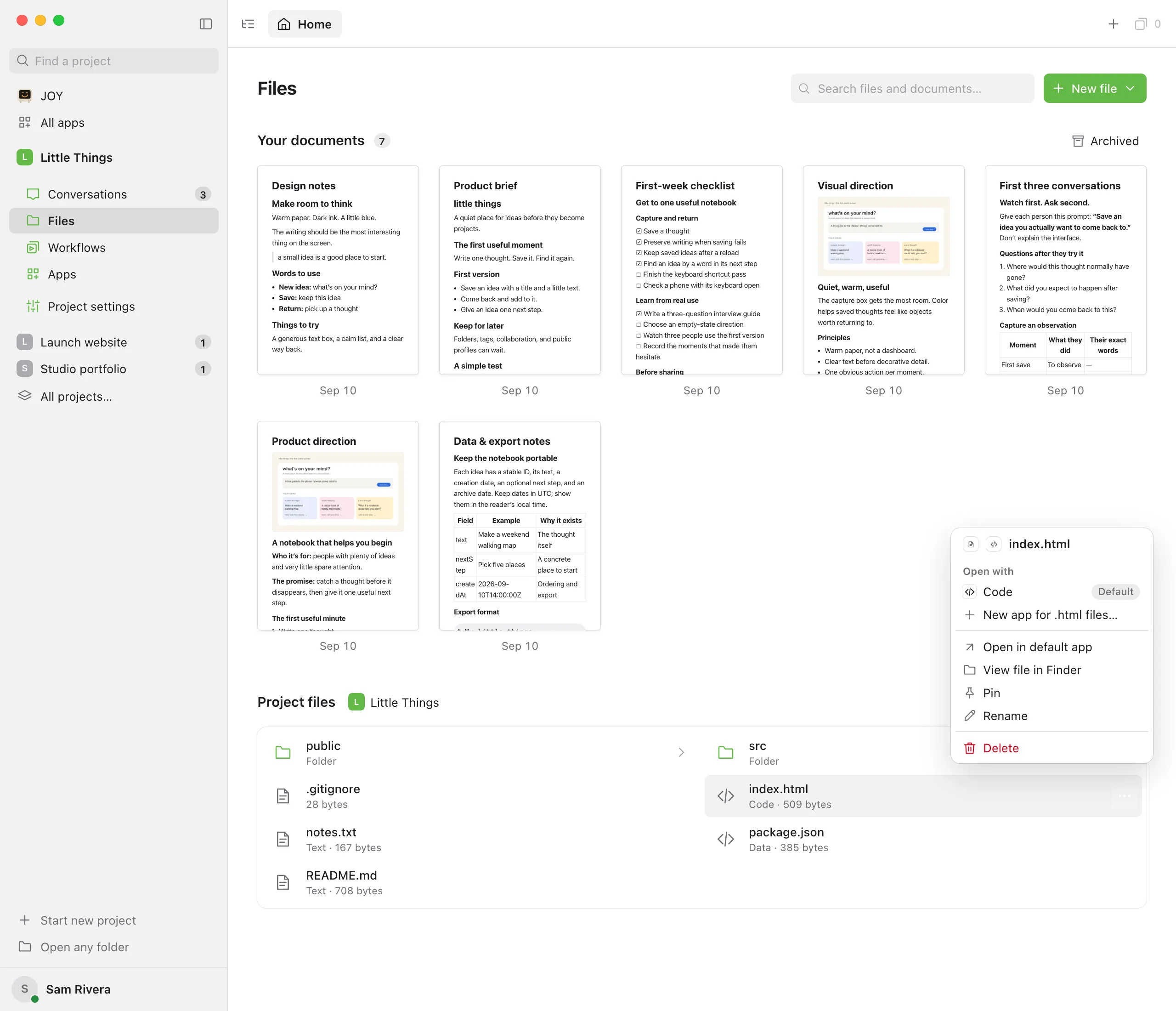The image size is (1176, 1011).
Task: Click Little Things project badge in Project files
Action: pos(356,702)
